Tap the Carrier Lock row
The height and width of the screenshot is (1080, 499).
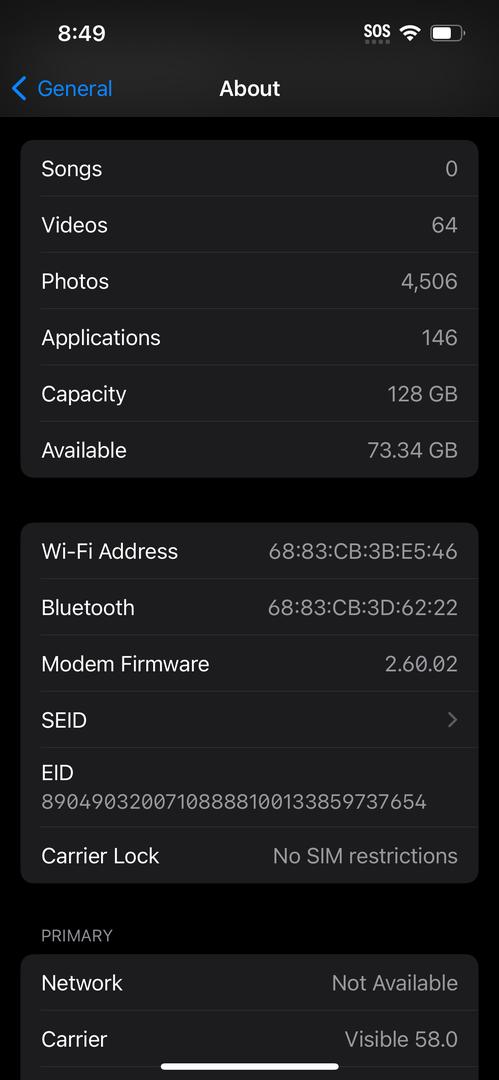click(250, 855)
